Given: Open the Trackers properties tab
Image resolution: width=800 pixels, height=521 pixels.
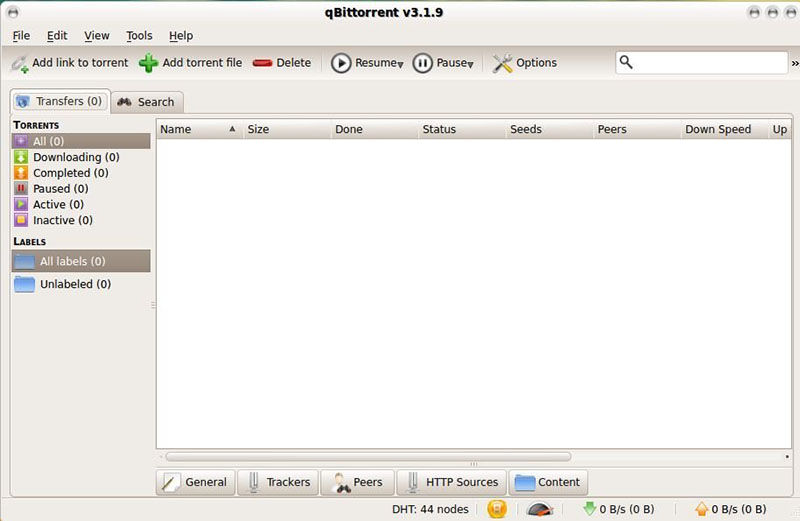Looking at the screenshot, I should pyautogui.click(x=278, y=482).
